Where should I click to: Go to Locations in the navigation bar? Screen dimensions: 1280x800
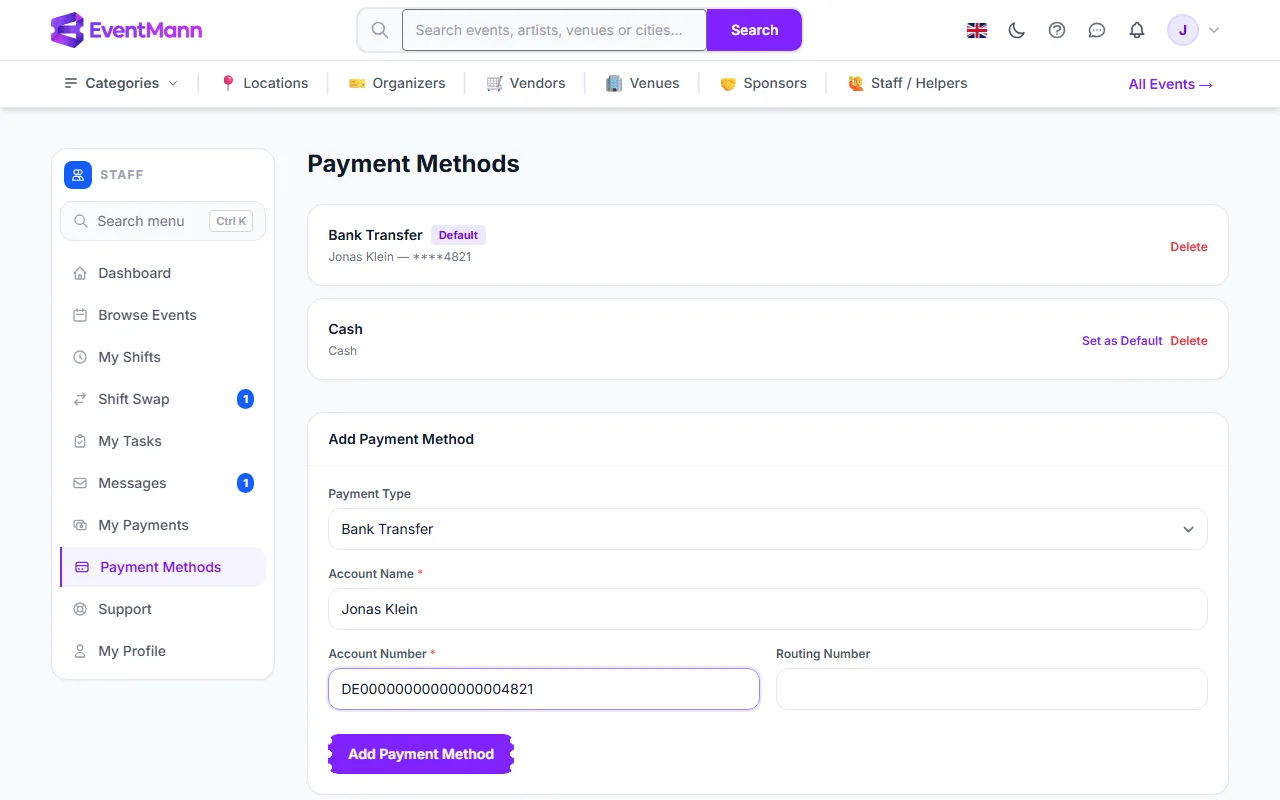tap(264, 83)
